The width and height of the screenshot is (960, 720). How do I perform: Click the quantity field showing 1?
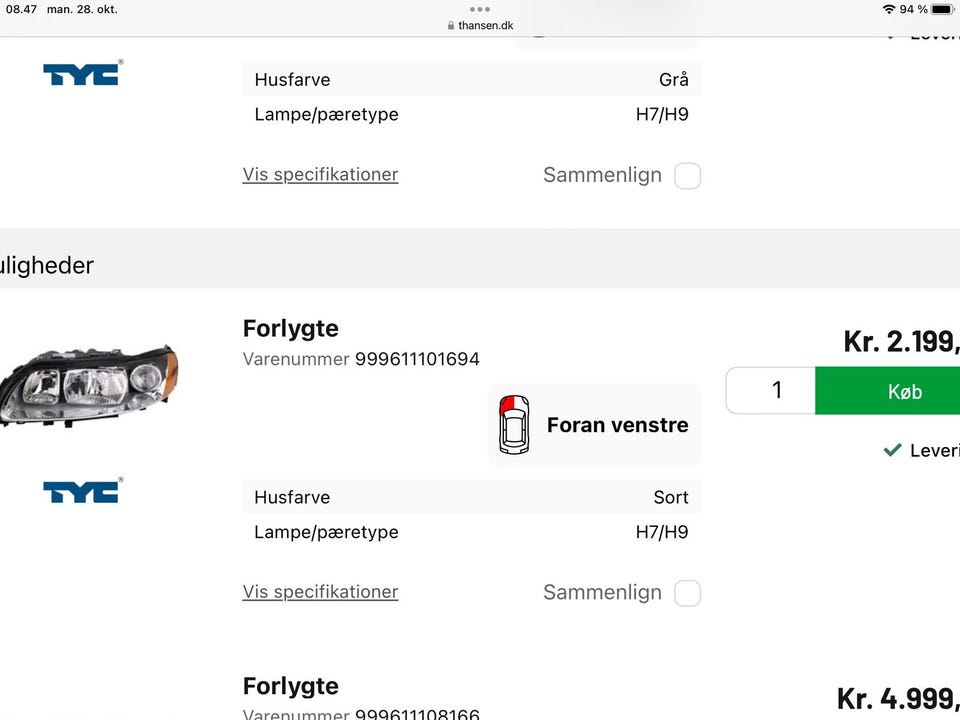pos(771,390)
